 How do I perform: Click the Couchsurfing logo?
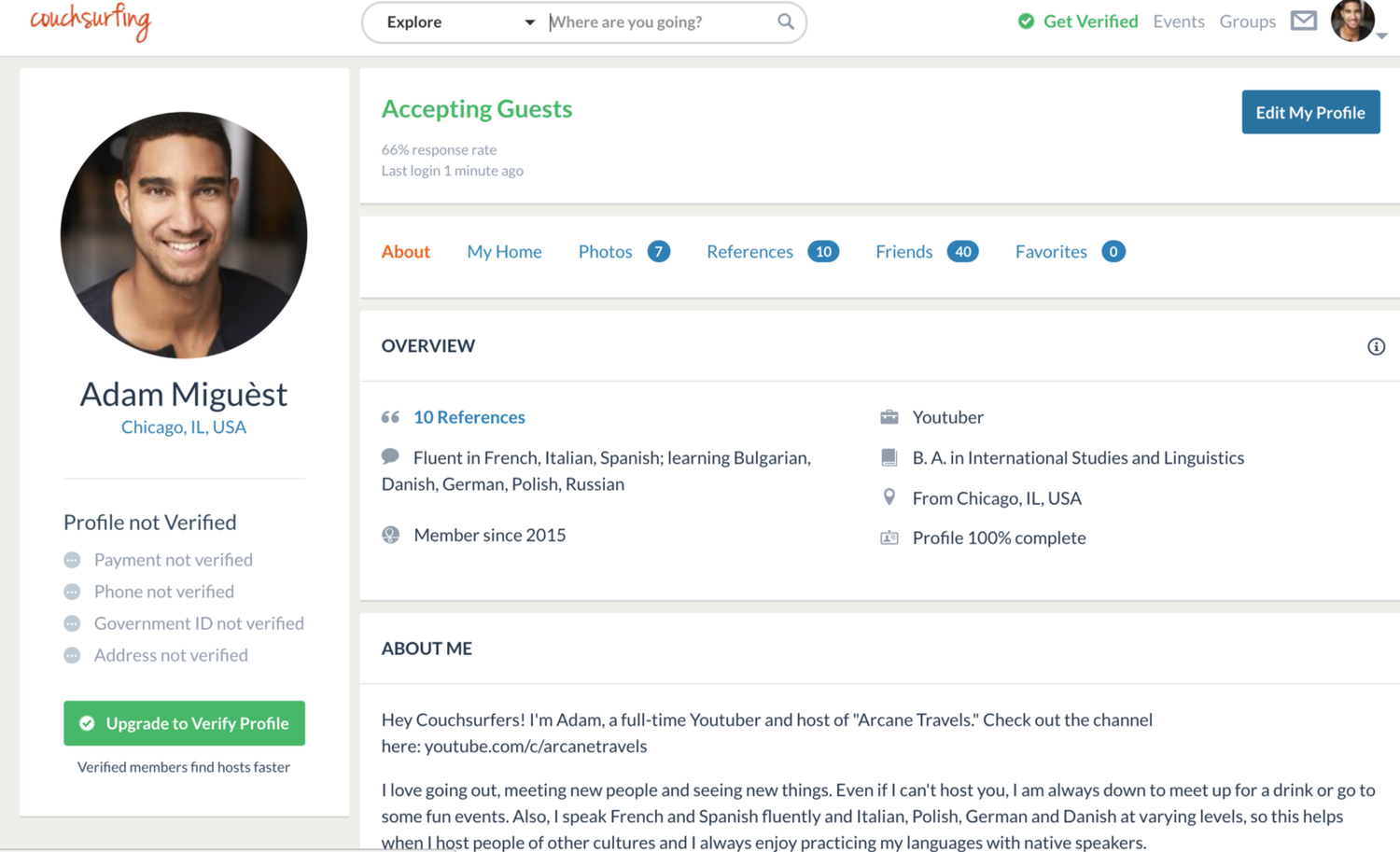[91, 21]
